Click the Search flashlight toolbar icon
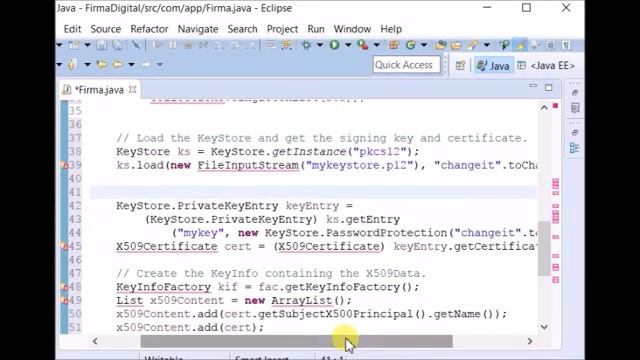Viewport: 640px width, 360px height. click(x=473, y=45)
